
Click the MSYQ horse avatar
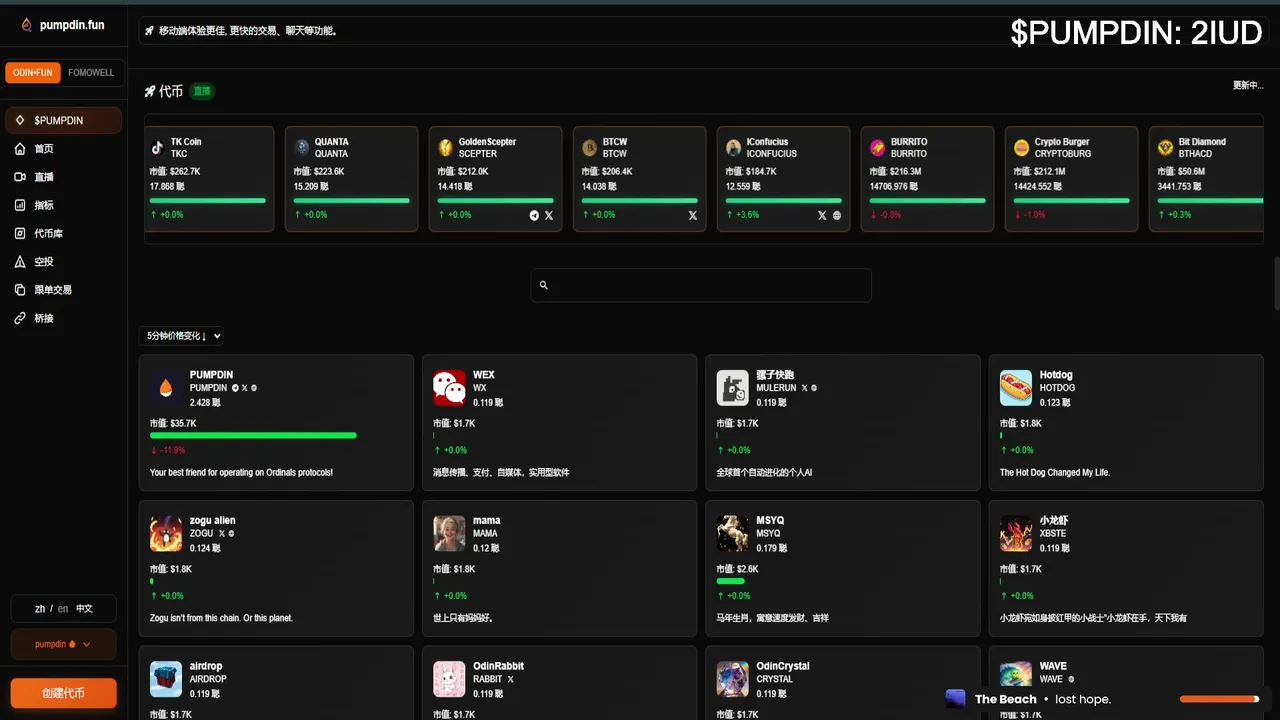coord(733,534)
